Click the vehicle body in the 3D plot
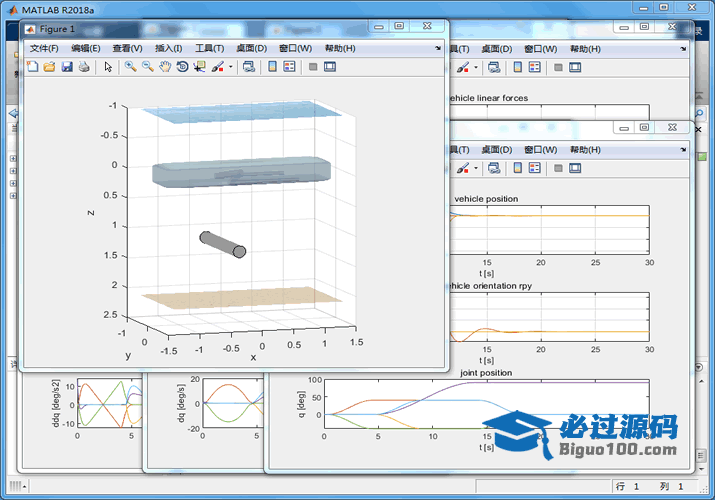The height and width of the screenshot is (500, 715). [242, 172]
